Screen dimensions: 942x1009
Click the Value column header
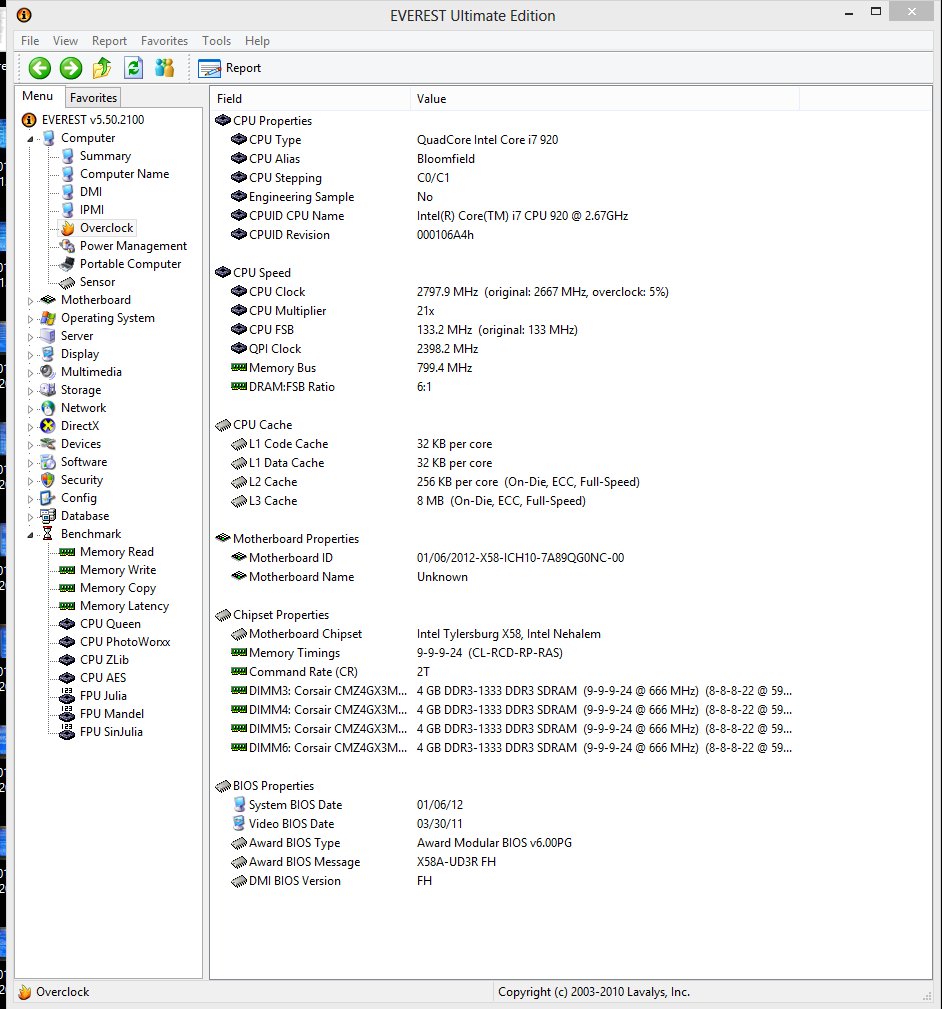click(x=605, y=98)
